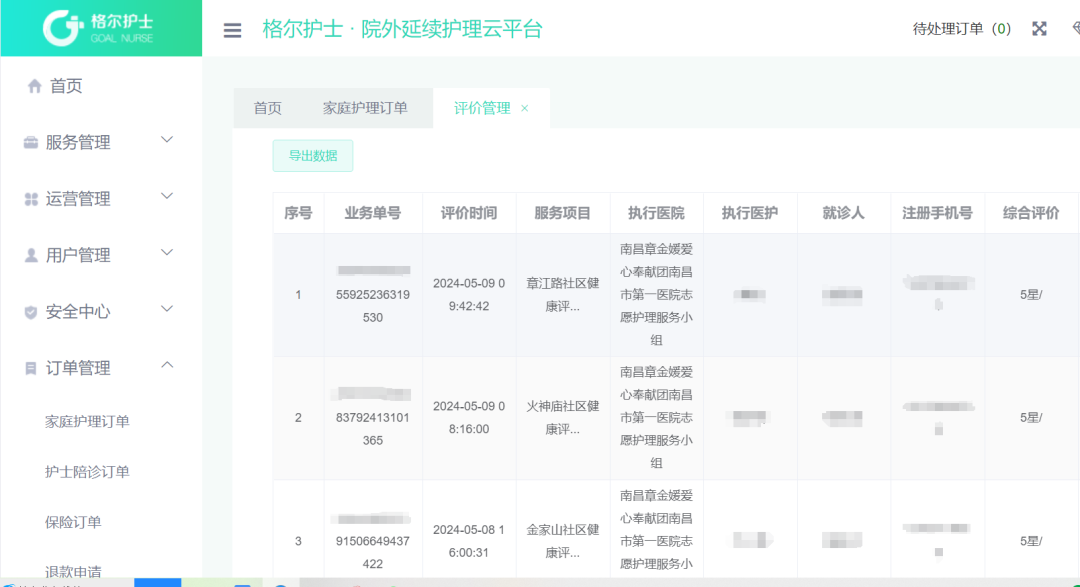Open 护士陪诊订单 in sidebar
1080x587 pixels.
88,472
